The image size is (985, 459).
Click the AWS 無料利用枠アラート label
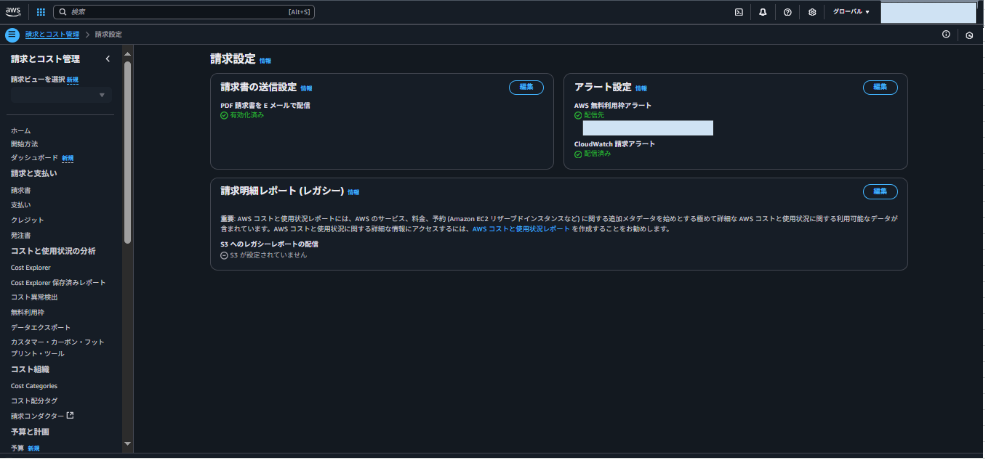[612, 105]
